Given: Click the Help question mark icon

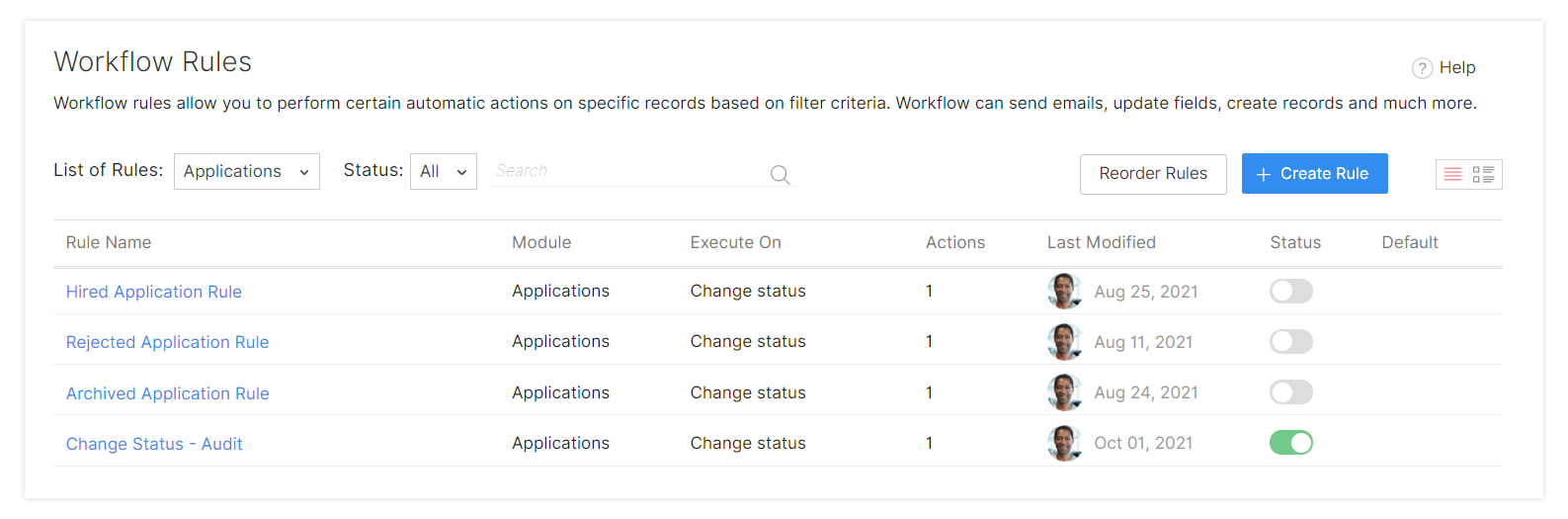Looking at the screenshot, I should coord(1423,67).
